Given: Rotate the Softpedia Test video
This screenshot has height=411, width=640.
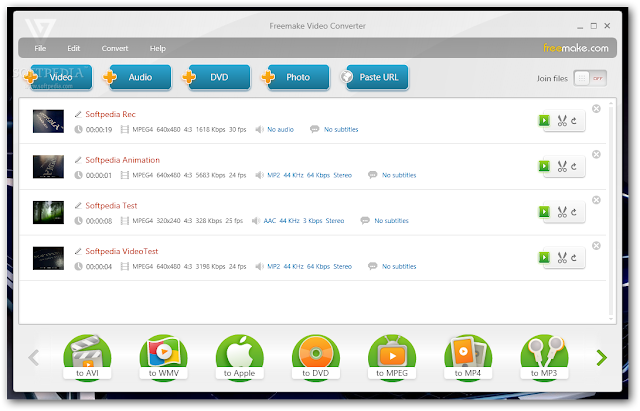Looking at the screenshot, I should click(x=573, y=212).
